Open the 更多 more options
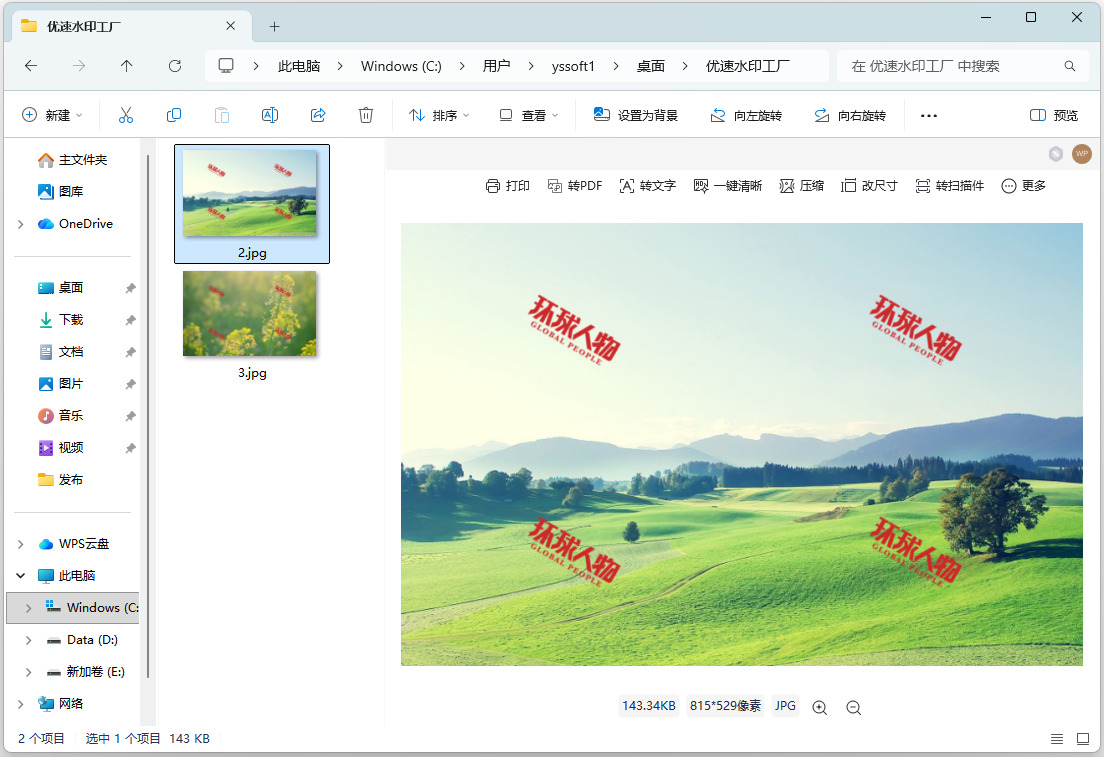This screenshot has width=1104, height=757. click(x=1024, y=186)
